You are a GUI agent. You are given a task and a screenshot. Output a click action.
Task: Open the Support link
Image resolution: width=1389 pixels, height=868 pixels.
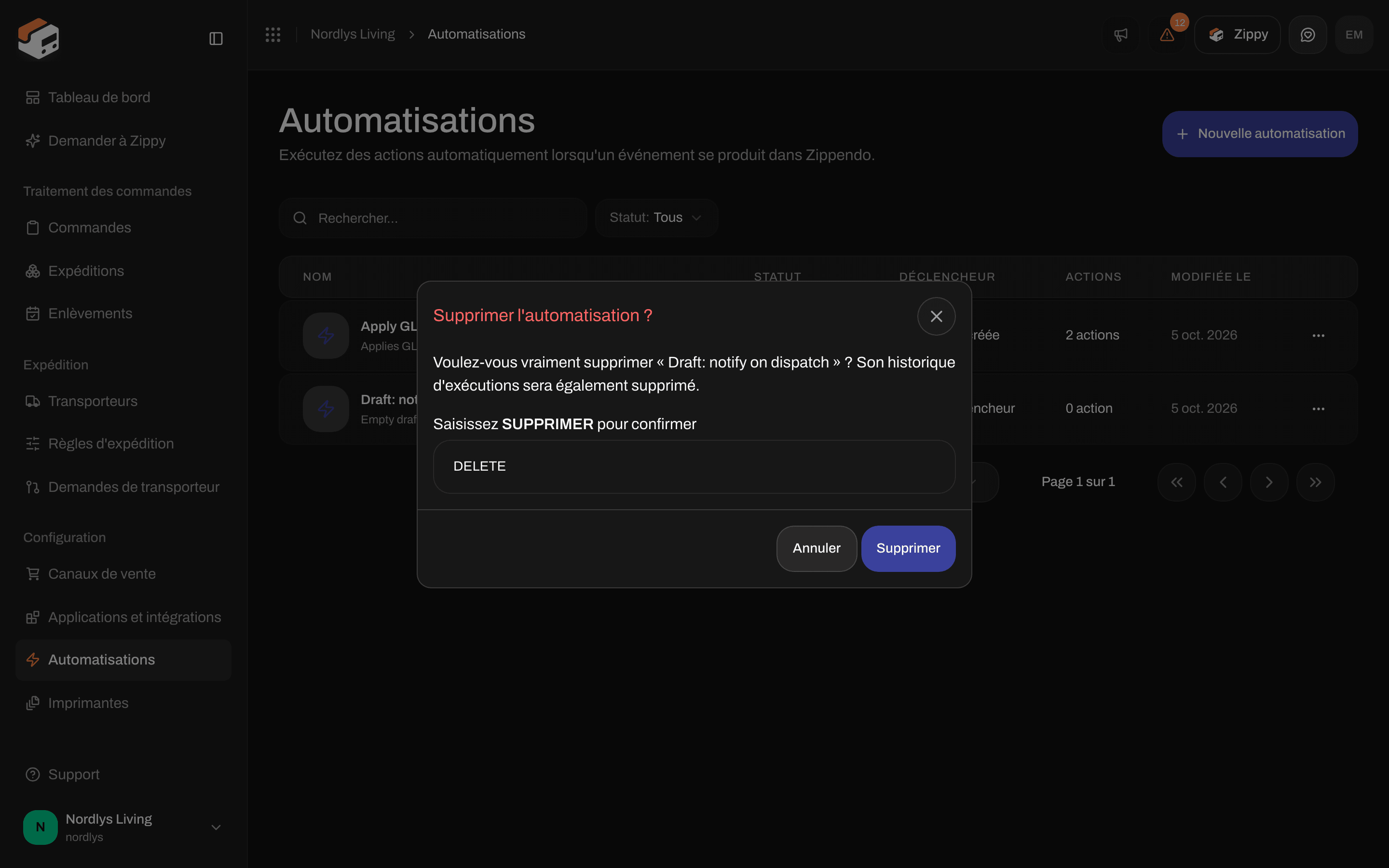click(123, 774)
